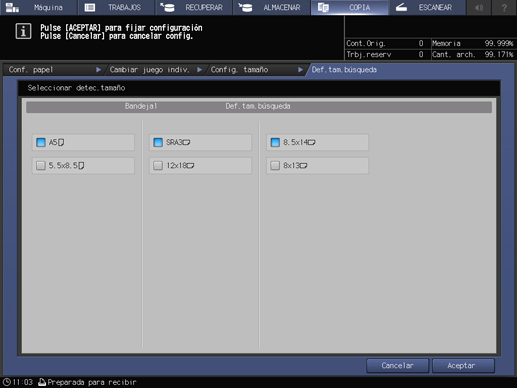Toggle the SRA3 size checkbox
This screenshot has width=517, height=388.
tap(158, 142)
